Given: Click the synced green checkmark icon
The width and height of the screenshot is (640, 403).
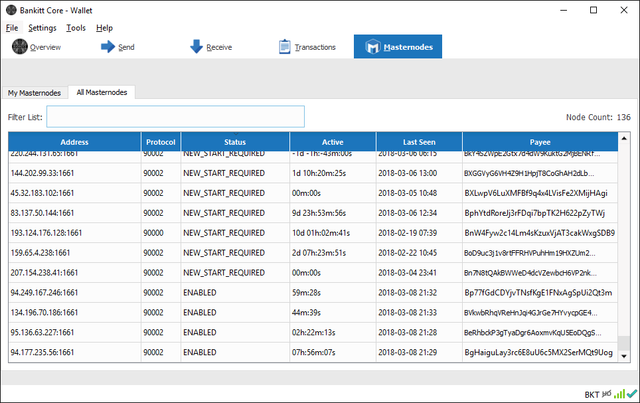Looking at the screenshot, I should [x=632, y=394].
